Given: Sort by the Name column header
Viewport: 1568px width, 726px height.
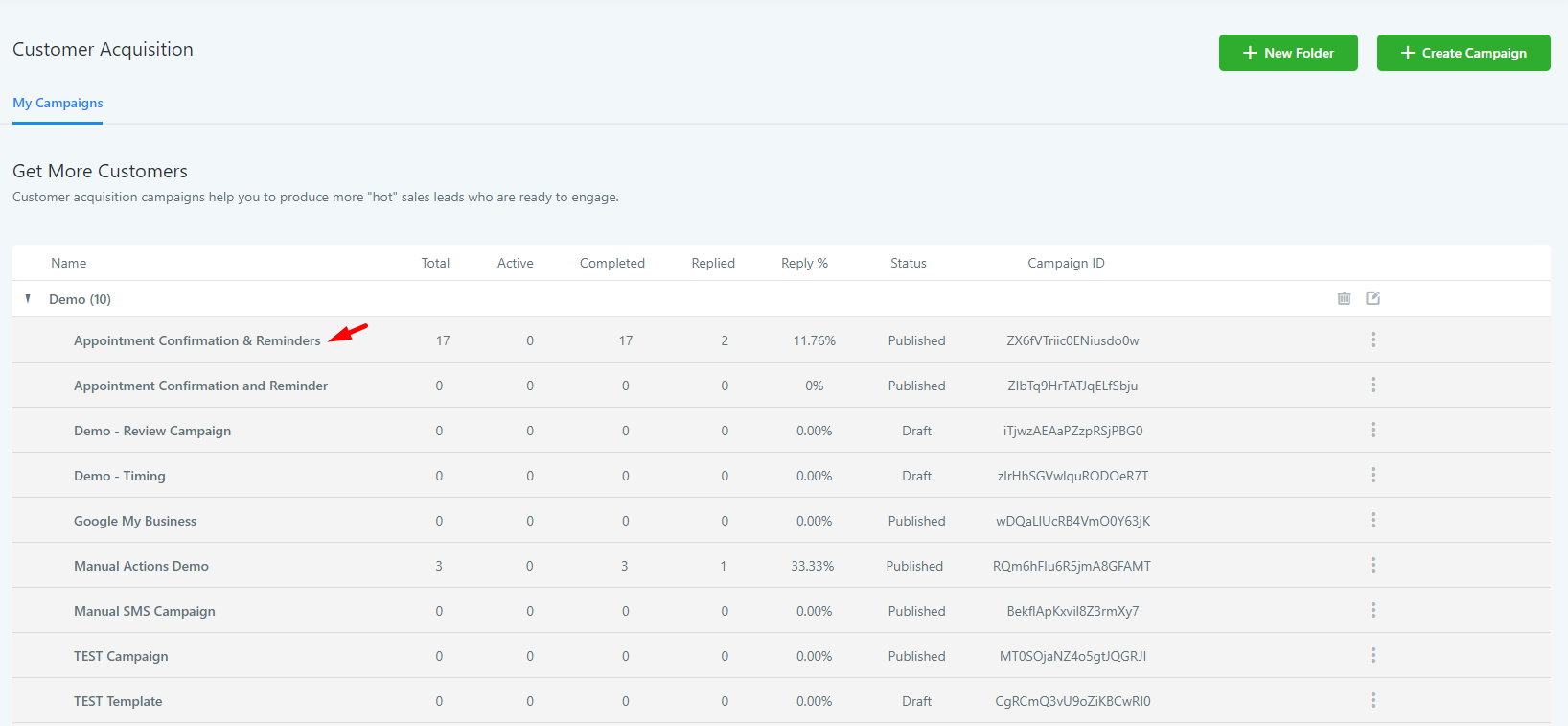Looking at the screenshot, I should tap(69, 263).
